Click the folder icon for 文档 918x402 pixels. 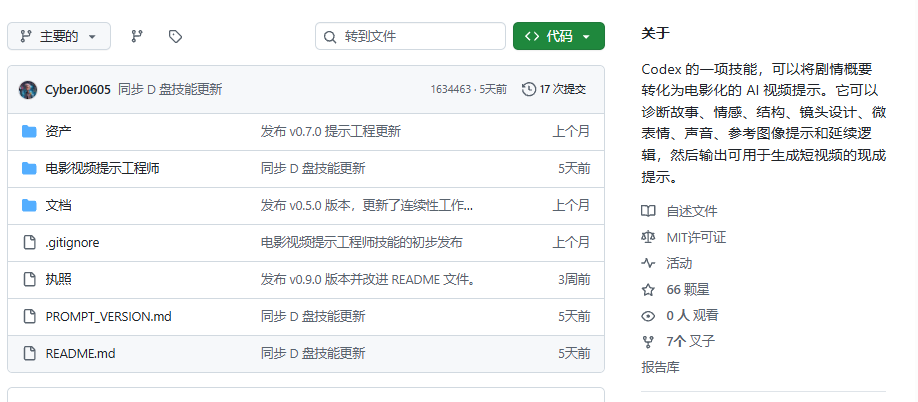click(29, 205)
